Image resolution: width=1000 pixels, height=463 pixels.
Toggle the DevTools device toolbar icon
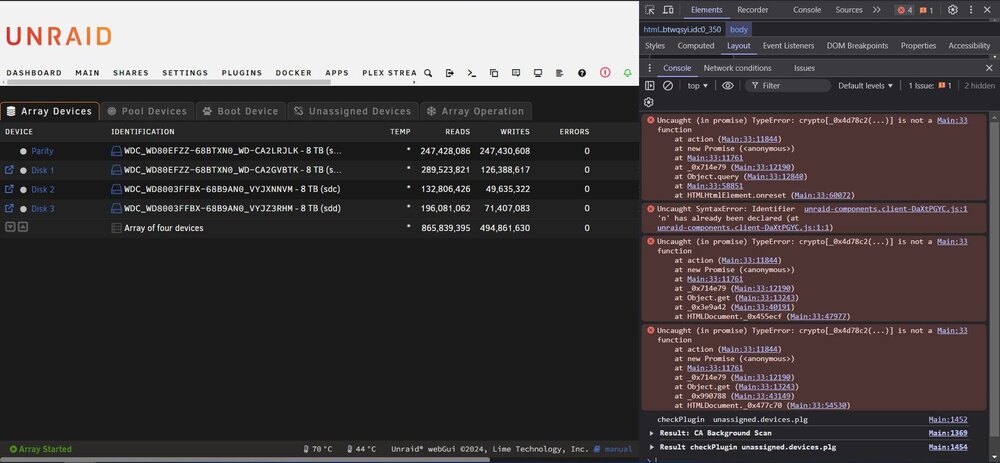[668, 10]
